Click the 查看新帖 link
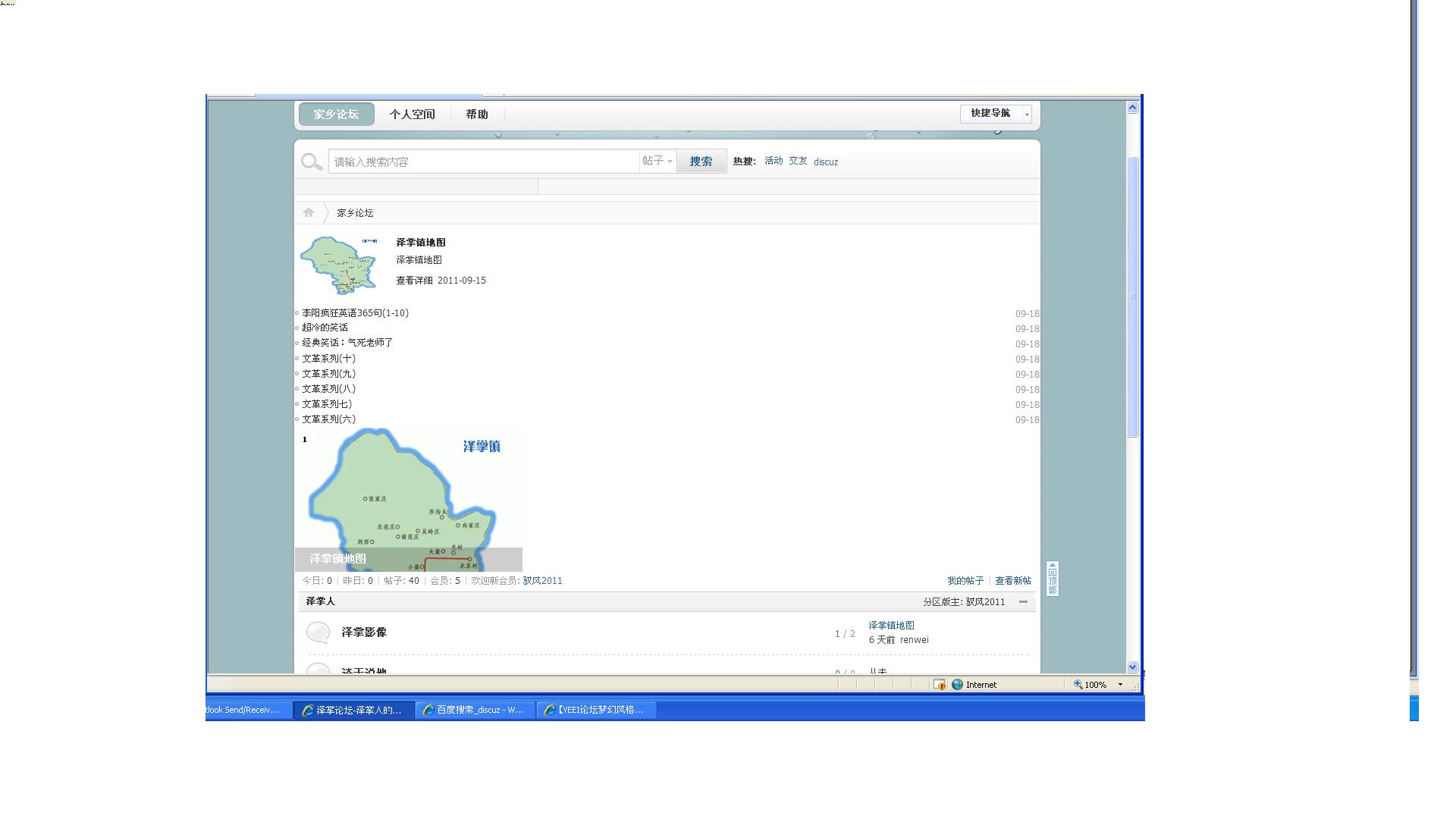This screenshot has width=1456, height=819. [1013, 581]
